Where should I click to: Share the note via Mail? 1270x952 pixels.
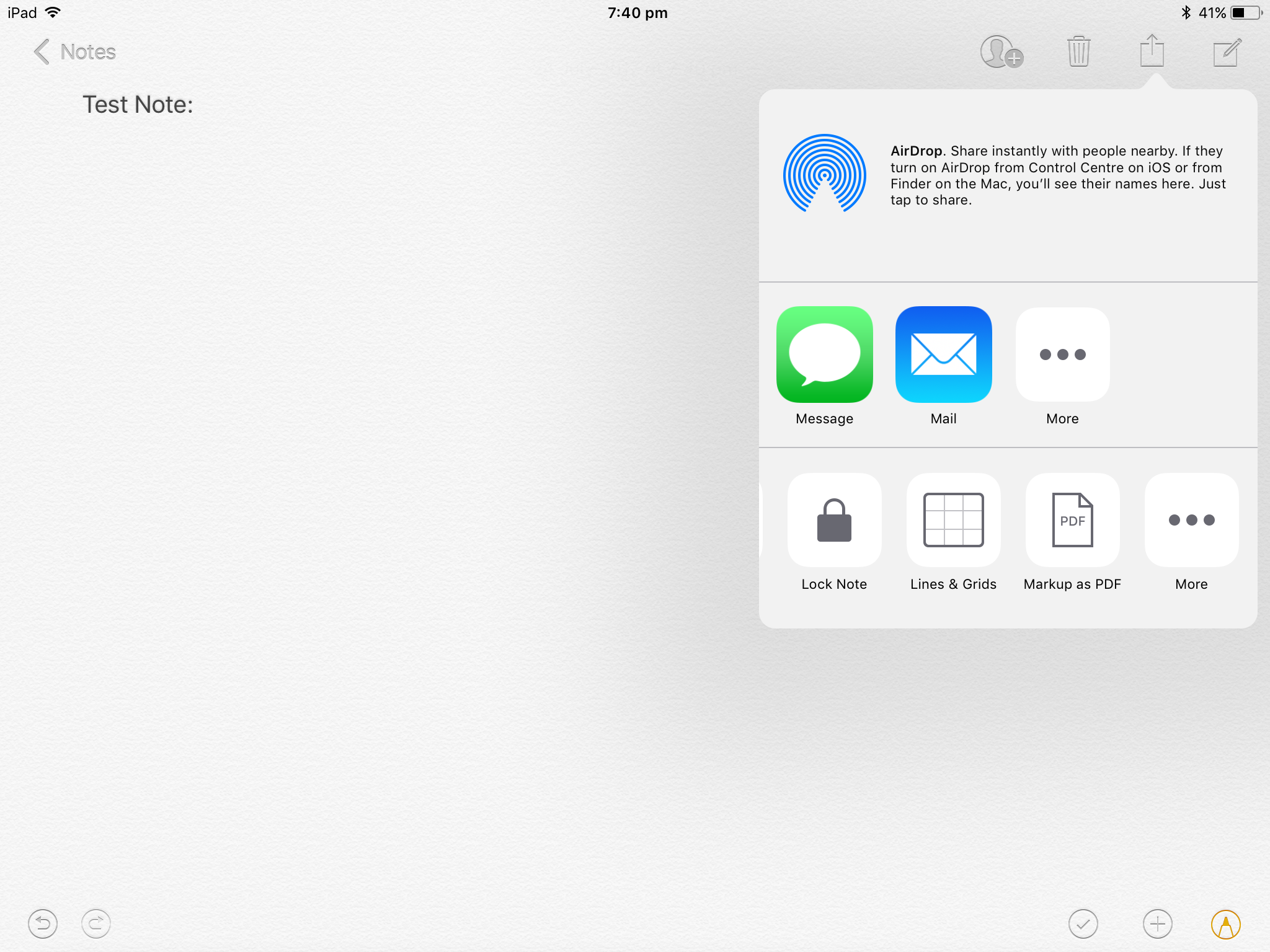[x=943, y=355]
